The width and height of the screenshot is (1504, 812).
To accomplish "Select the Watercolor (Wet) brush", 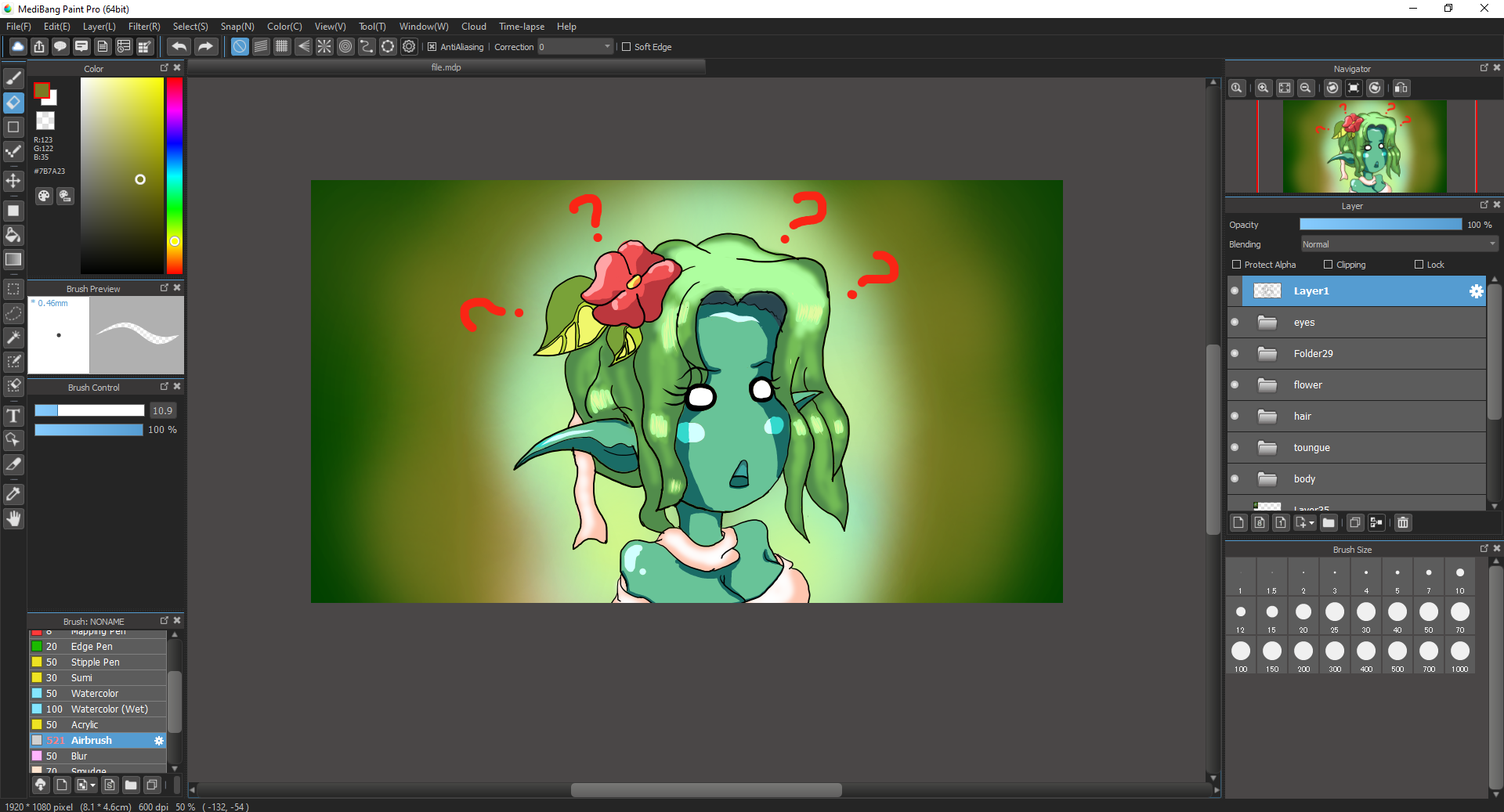I will point(98,709).
